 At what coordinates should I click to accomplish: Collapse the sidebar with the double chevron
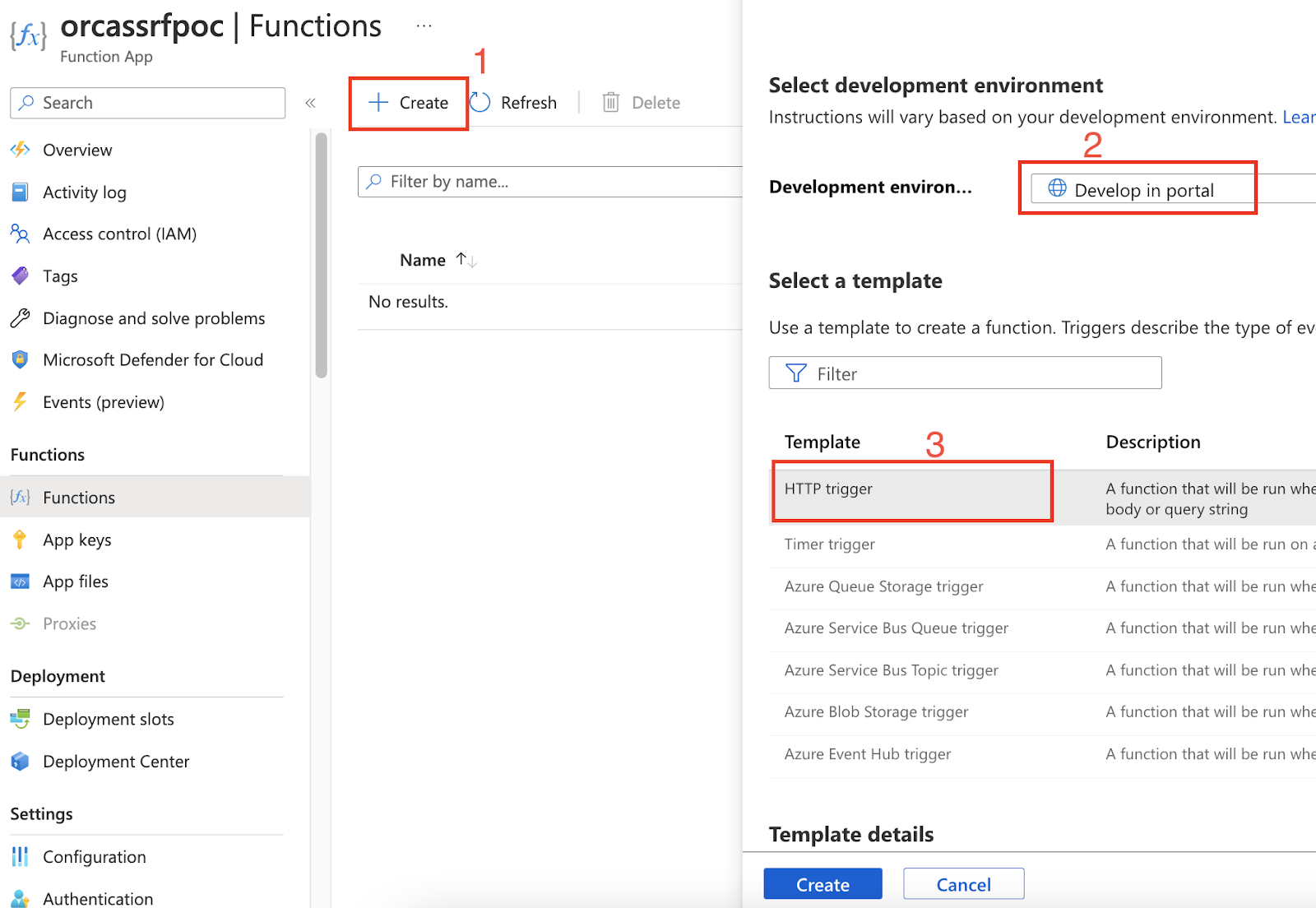click(311, 102)
